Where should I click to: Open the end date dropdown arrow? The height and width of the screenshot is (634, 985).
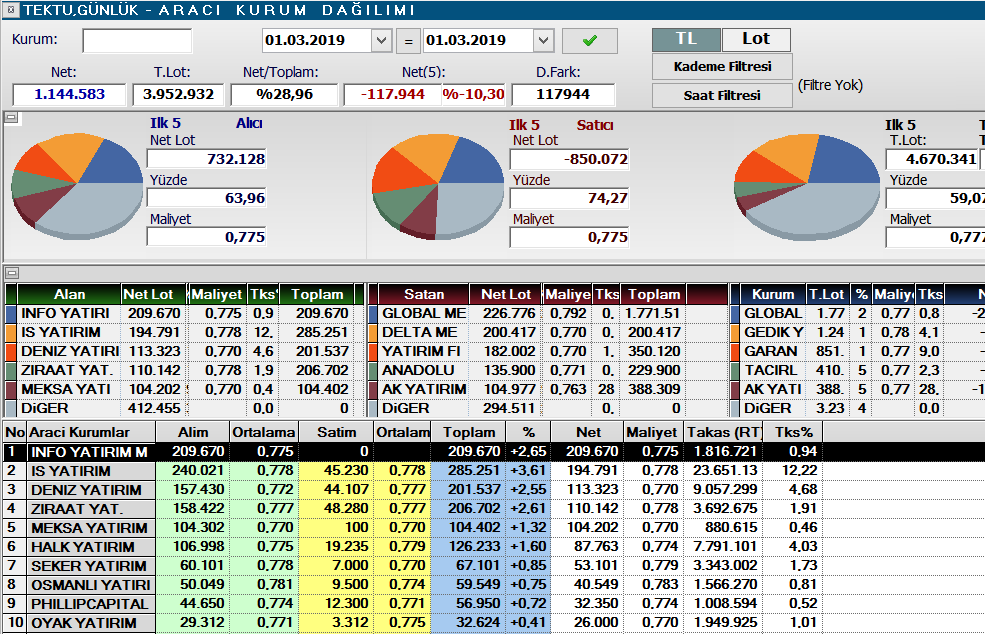click(x=543, y=41)
